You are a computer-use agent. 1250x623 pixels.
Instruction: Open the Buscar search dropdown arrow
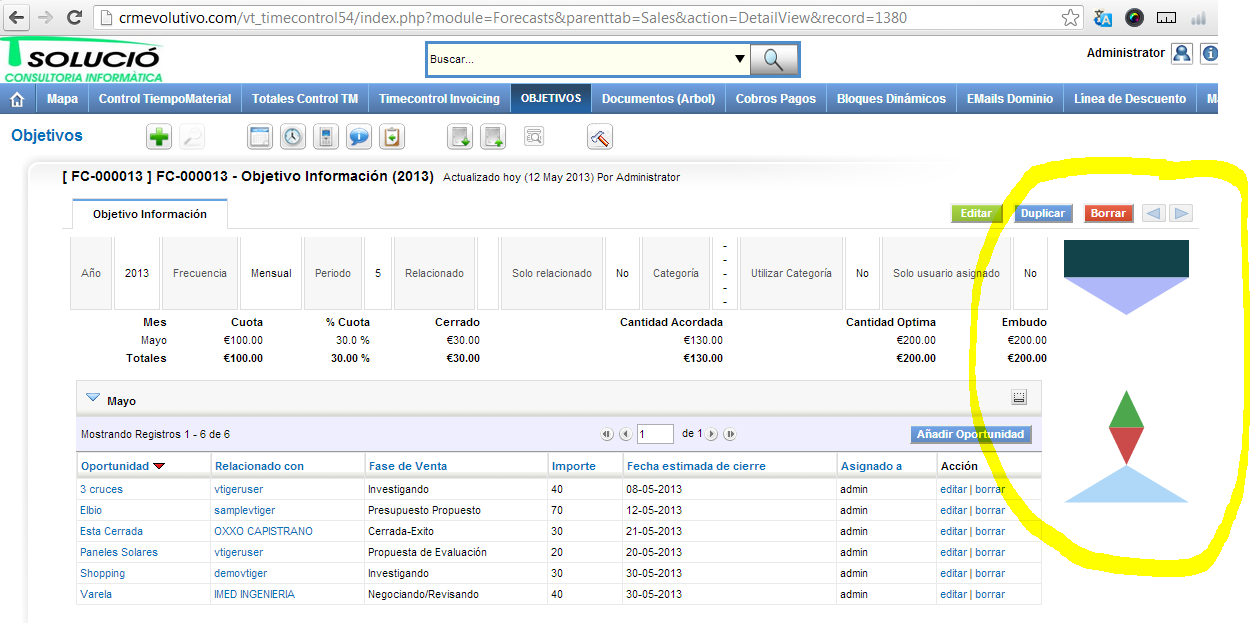click(740, 59)
